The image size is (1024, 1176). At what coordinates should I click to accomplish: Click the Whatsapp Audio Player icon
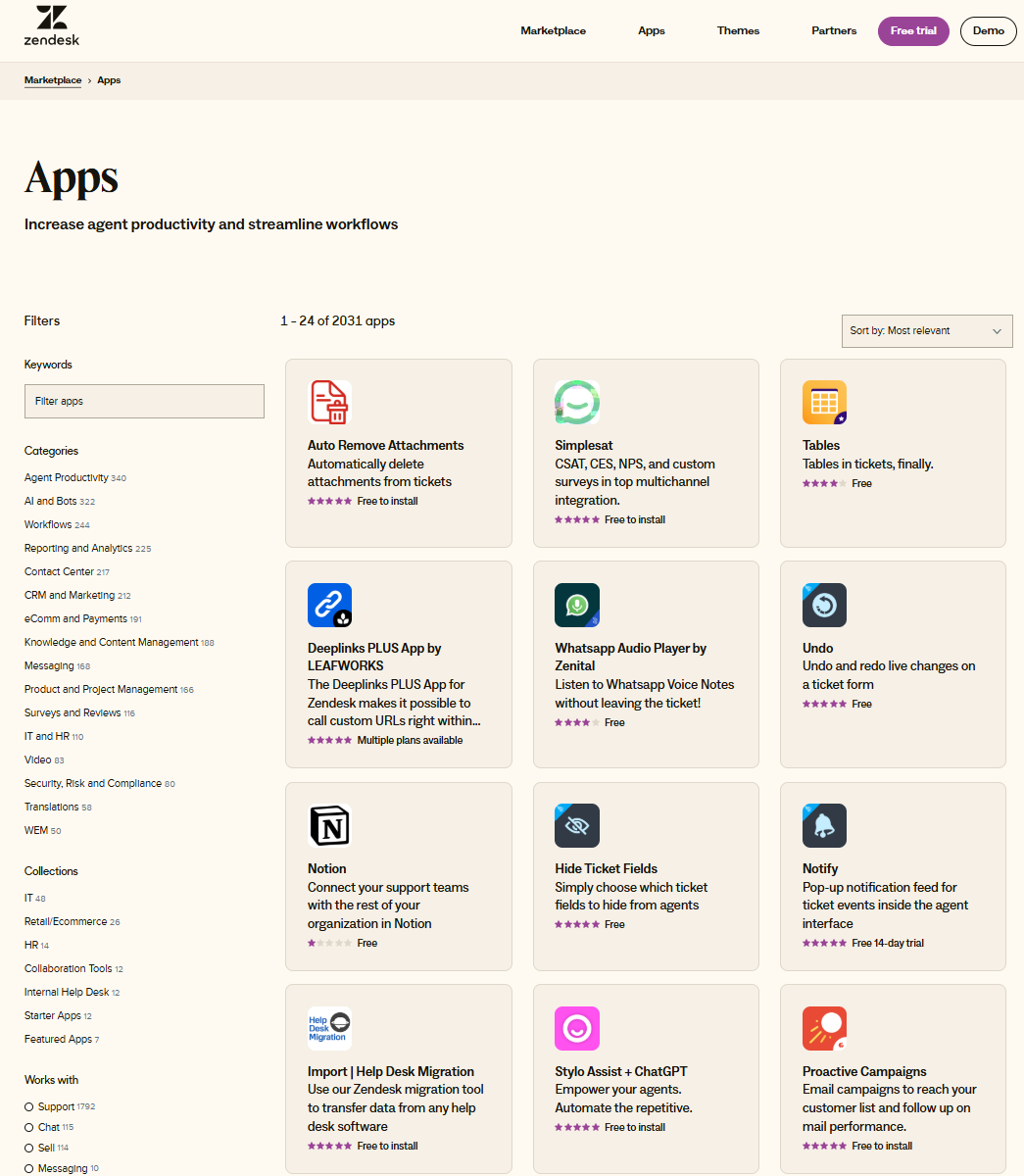tap(576, 605)
